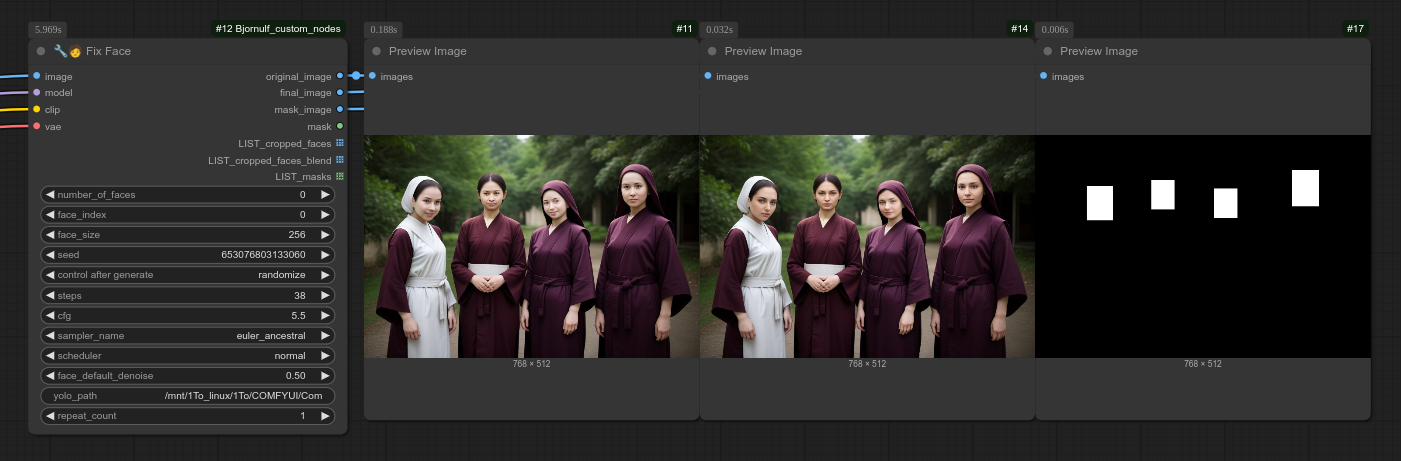This screenshot has height=461, width=1401.
Task: Click the face_default_denoise slider field
Action: point(188,376)
